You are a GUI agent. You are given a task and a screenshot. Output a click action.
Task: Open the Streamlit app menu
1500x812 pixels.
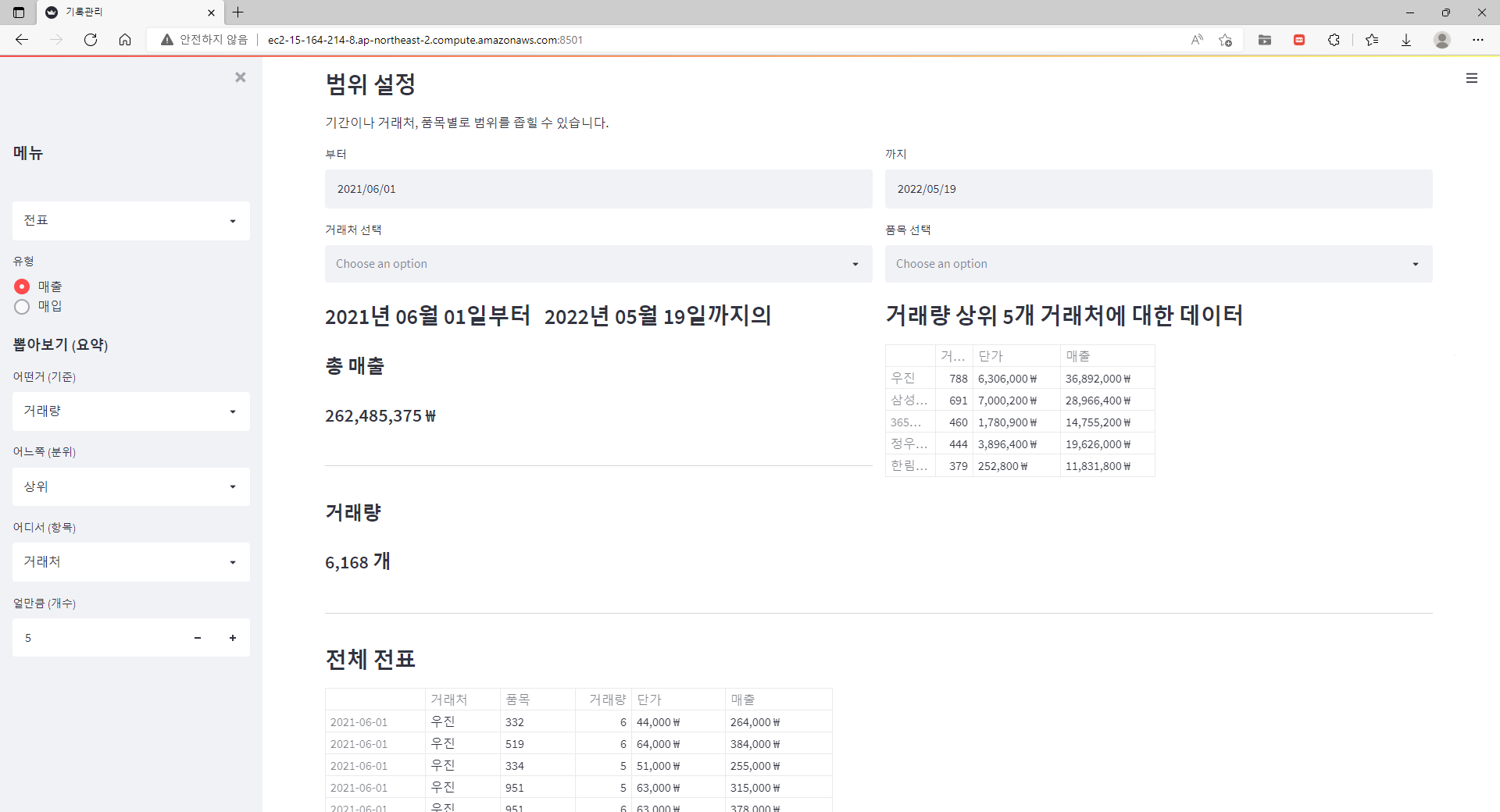click(1472, 78)
